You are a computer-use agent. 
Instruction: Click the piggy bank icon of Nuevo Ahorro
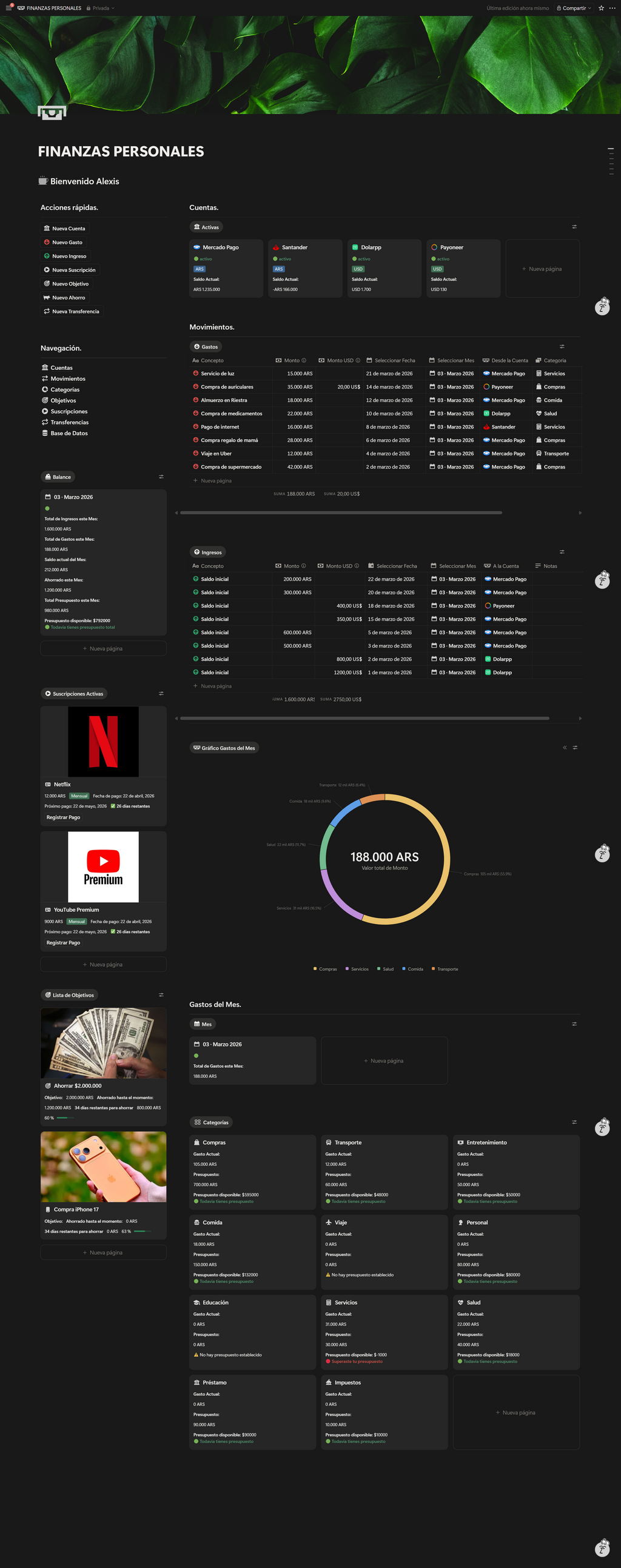(47, 298)
